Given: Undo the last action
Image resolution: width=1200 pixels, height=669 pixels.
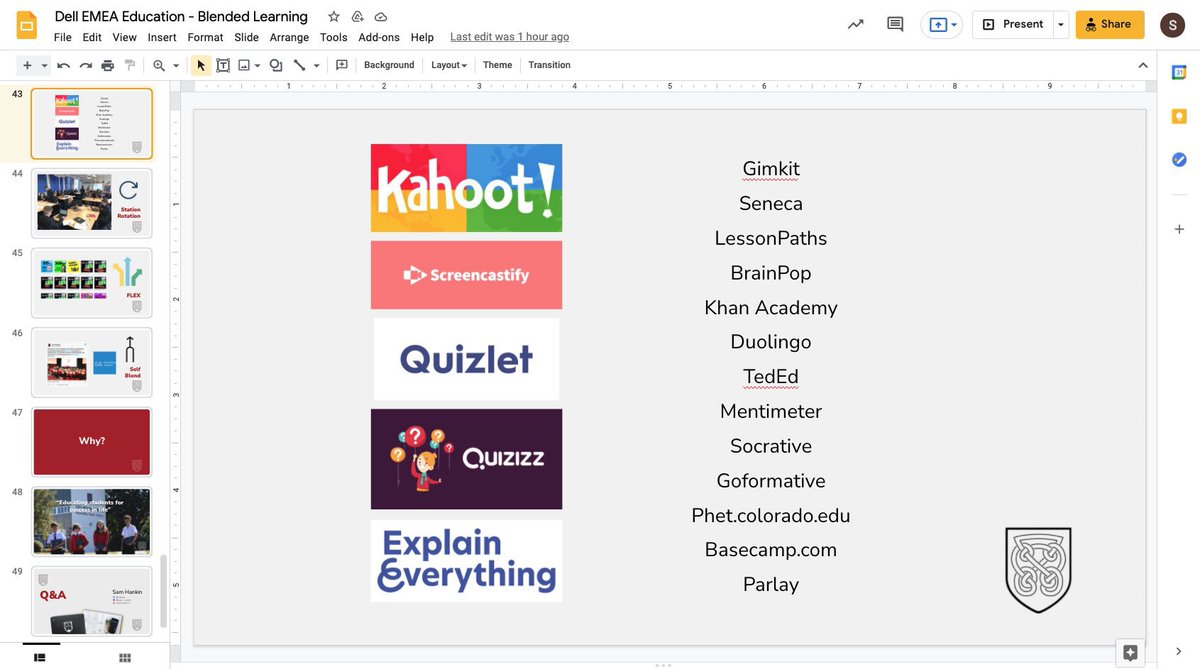Looking at the screenshot, I should click(63, 65).
